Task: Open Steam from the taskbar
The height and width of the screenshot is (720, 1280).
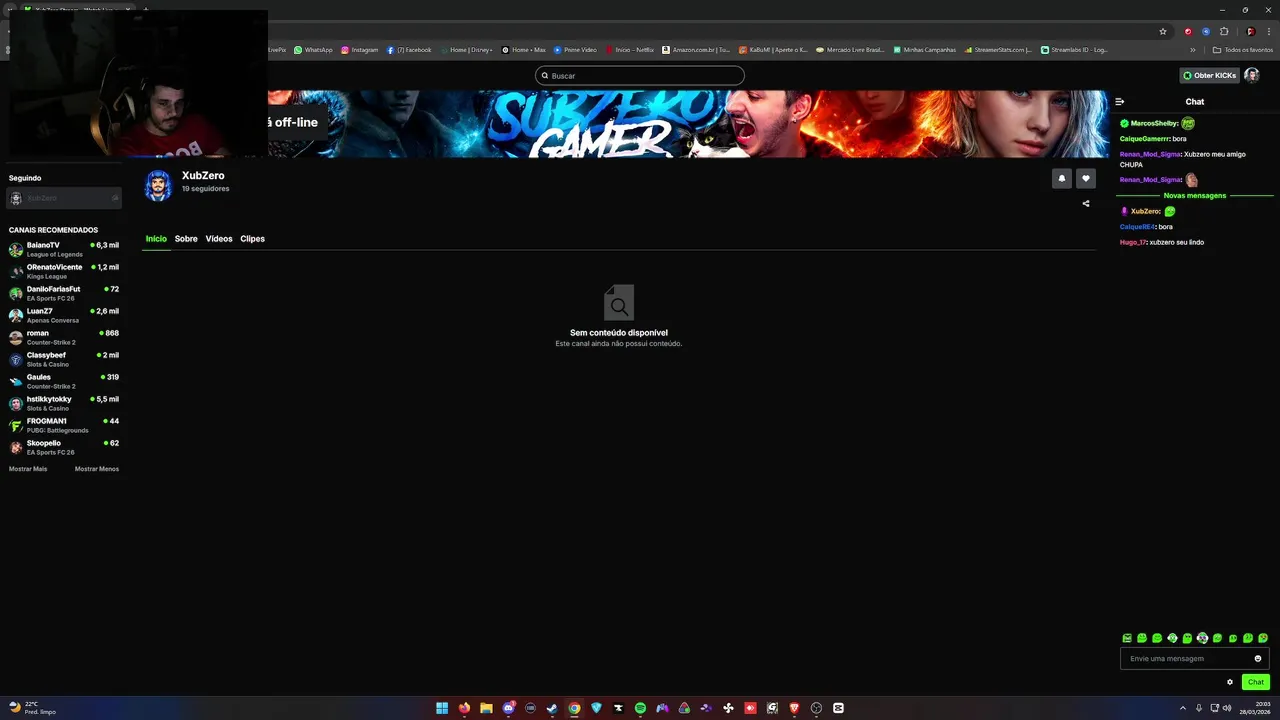Action: point(552,708)
